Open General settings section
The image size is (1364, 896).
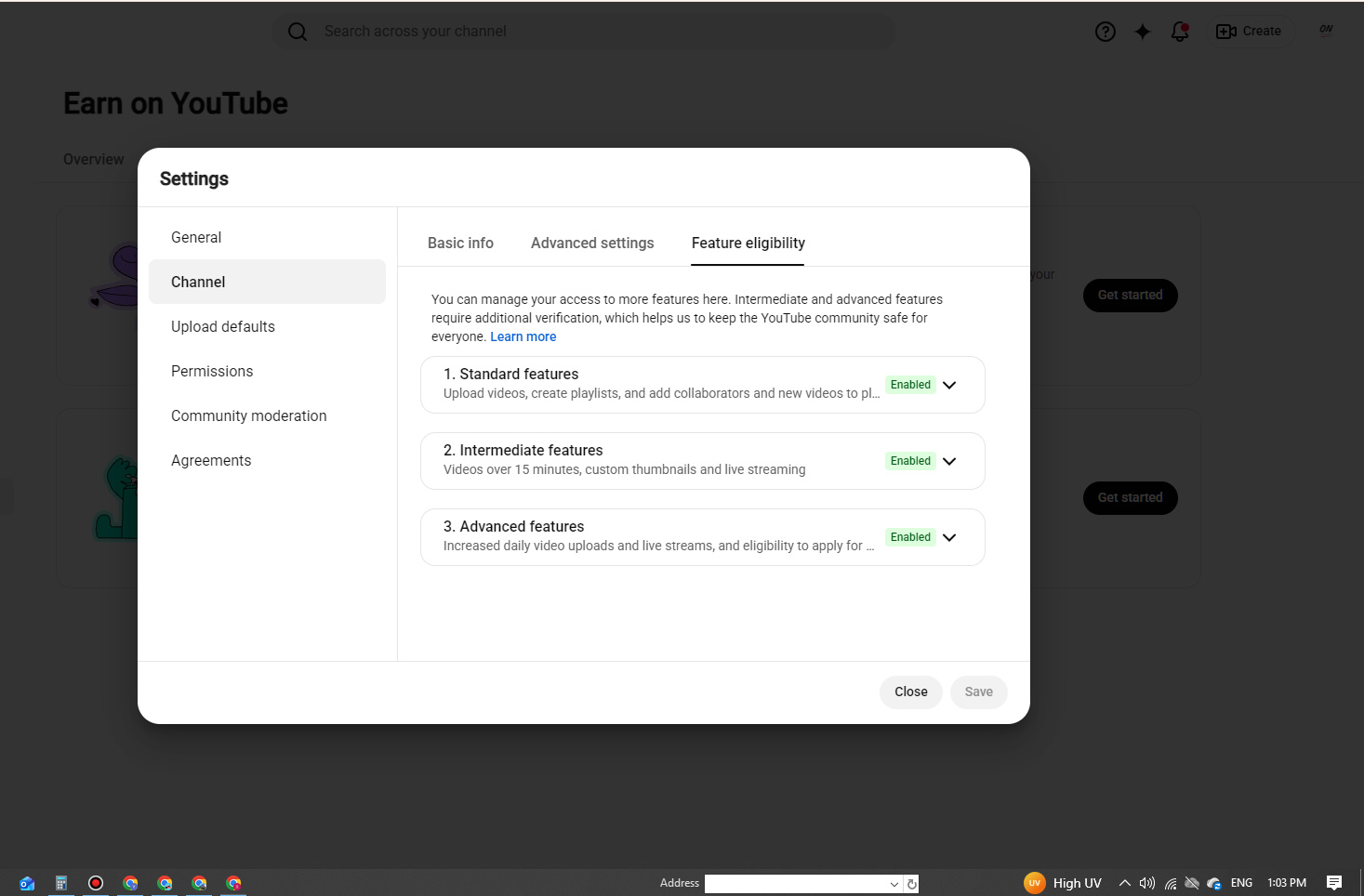click(267, 237)
